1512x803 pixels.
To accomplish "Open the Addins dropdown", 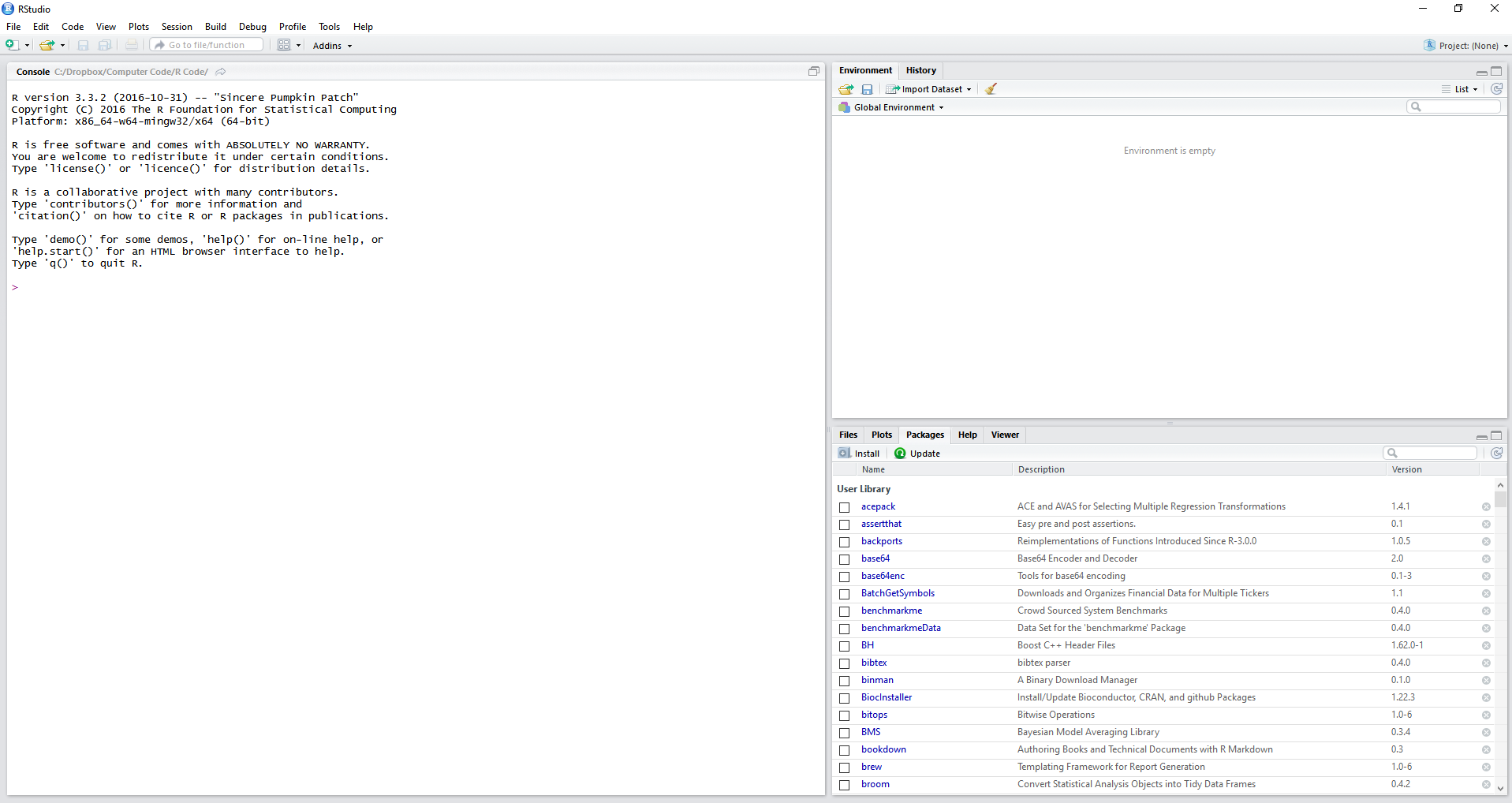I will coord(331,45).
